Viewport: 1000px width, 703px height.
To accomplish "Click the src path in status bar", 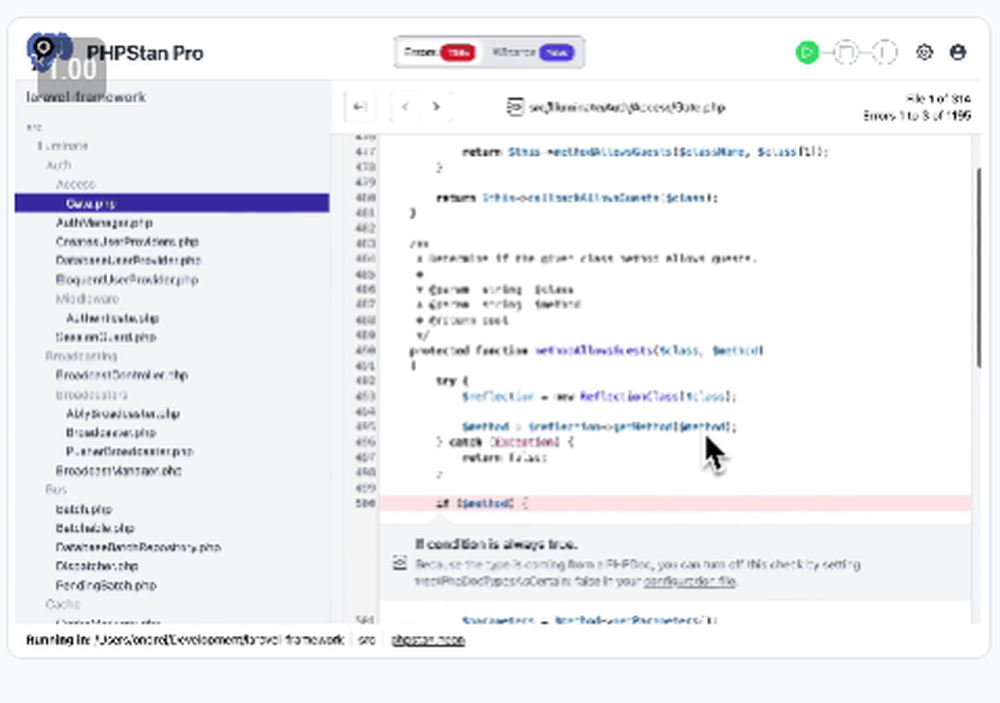I will click(x=367, y=639).
